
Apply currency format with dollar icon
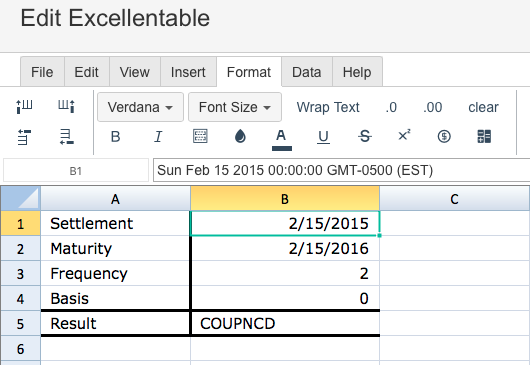point(444,137)
